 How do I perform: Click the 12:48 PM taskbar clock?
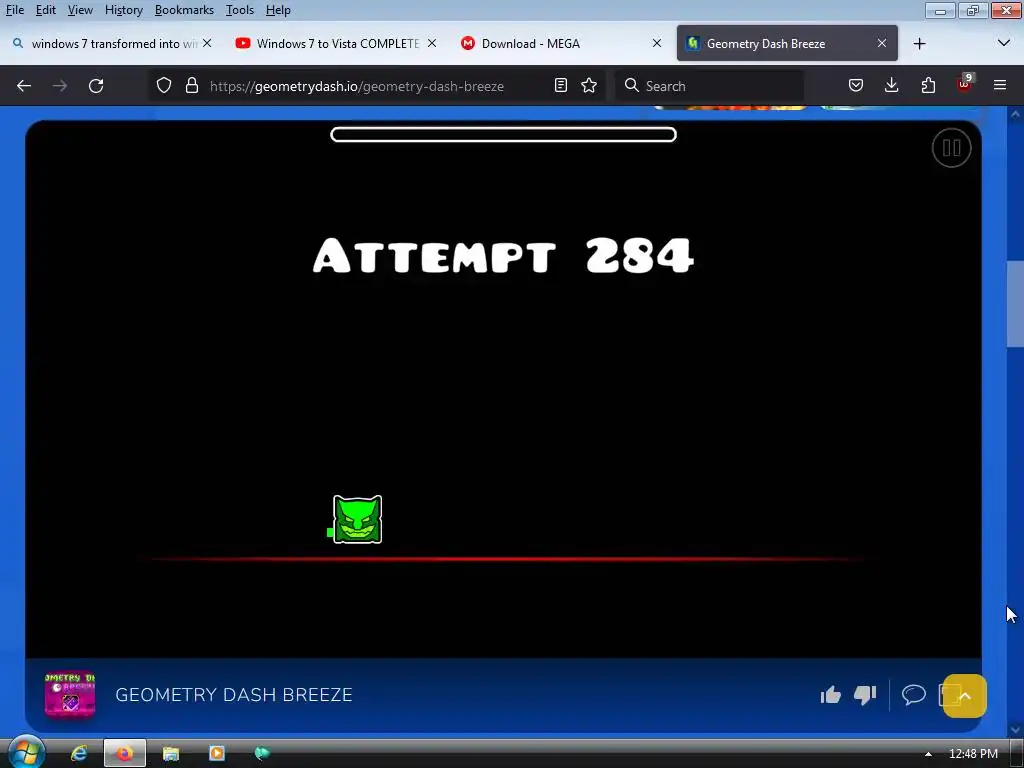[973, 754]
